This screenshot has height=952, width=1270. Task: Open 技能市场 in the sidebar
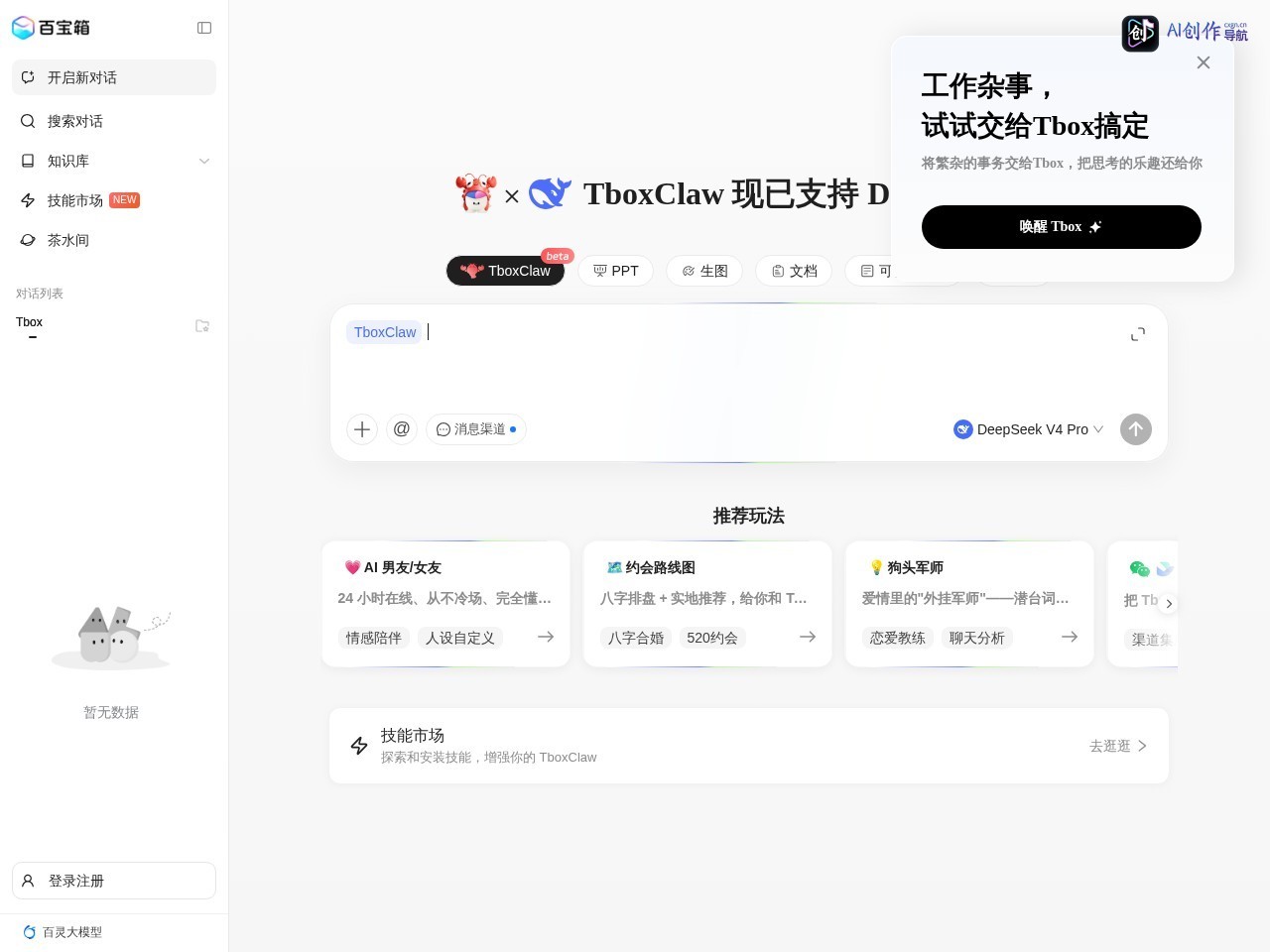click(114, 200)
